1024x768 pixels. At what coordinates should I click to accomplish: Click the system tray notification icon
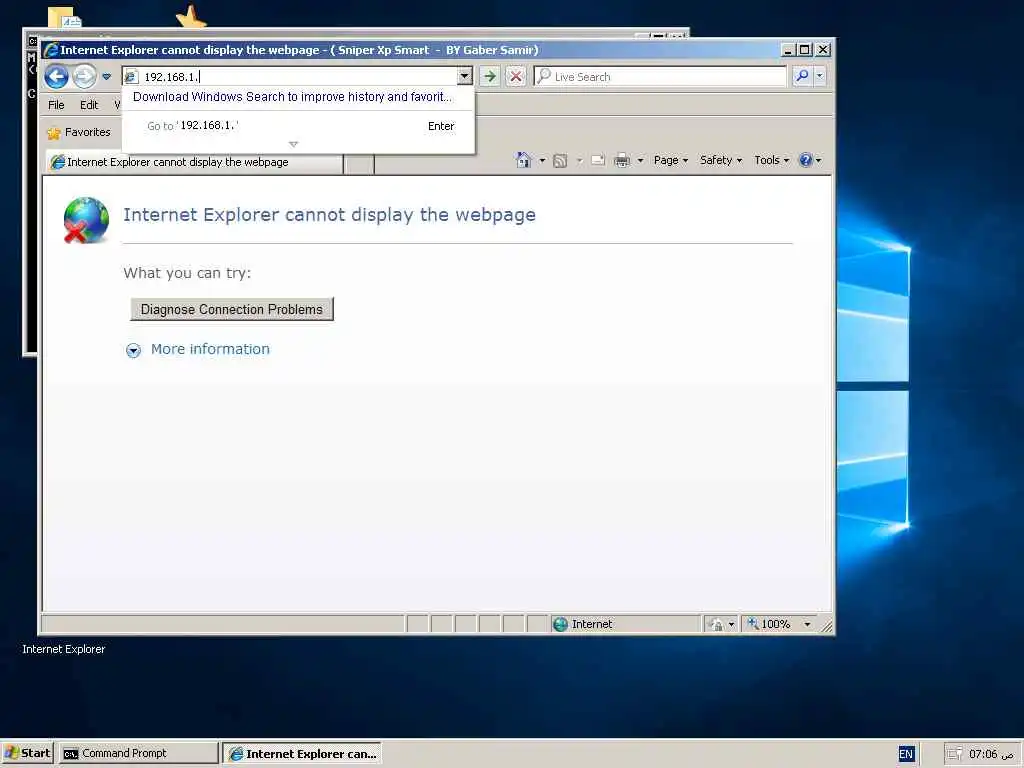954,754
